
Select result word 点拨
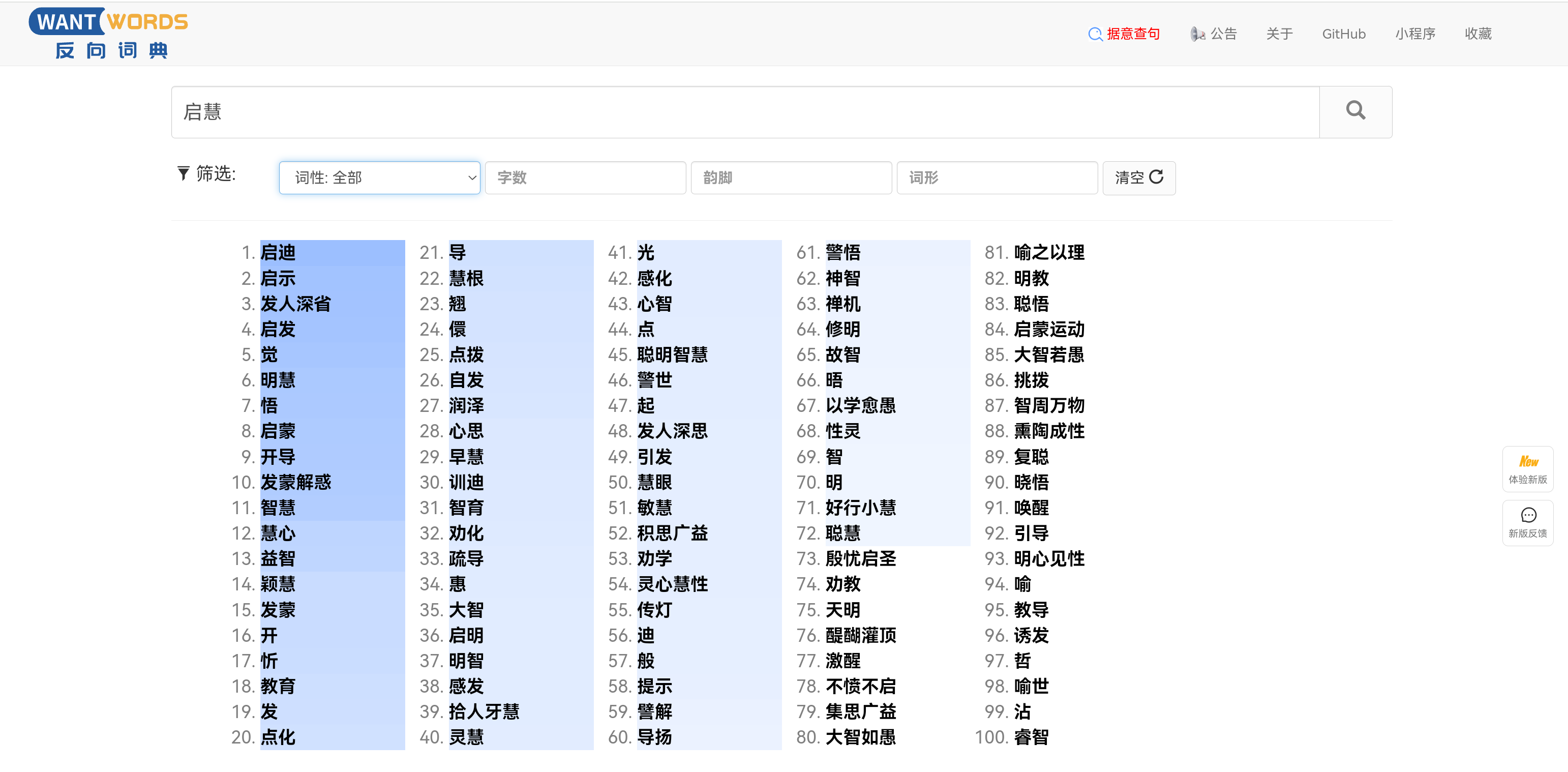[466, 354]
